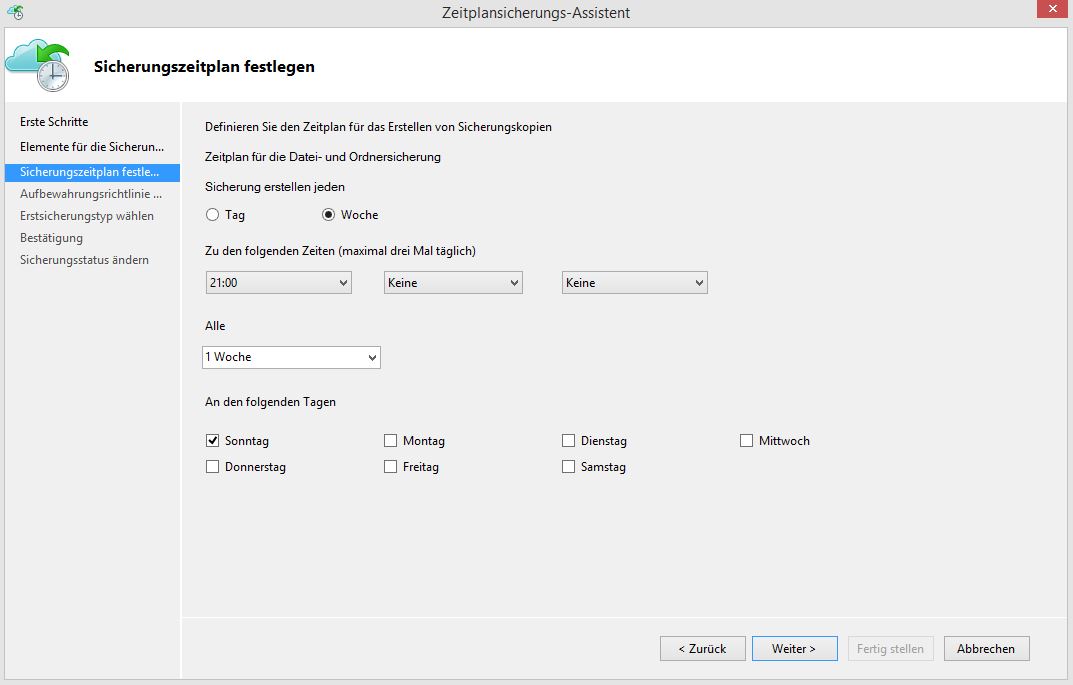
Task: Check the Samstag checkbox
Action: [567, 466]
